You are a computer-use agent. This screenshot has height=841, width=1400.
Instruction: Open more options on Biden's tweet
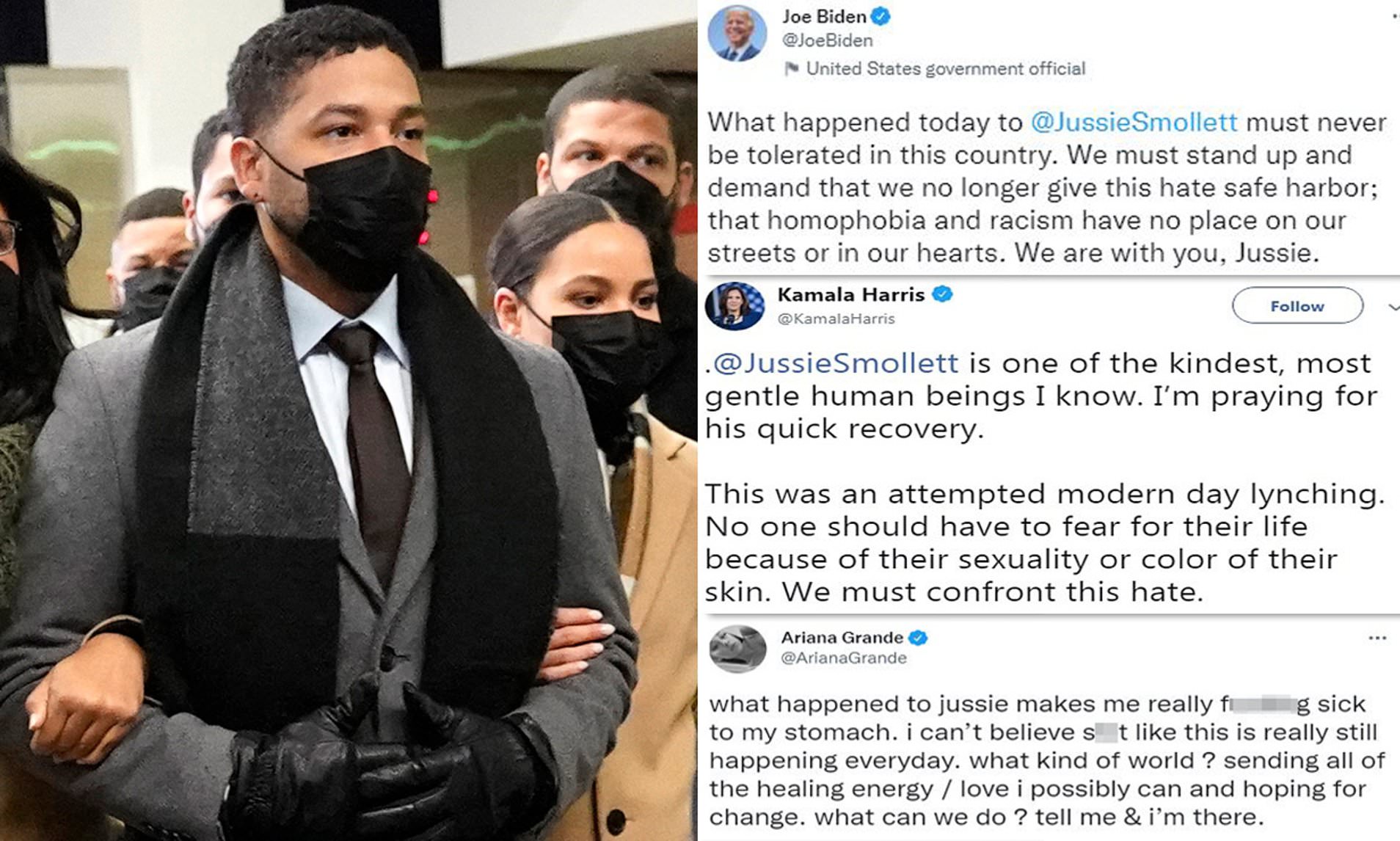coord(1395,16)
